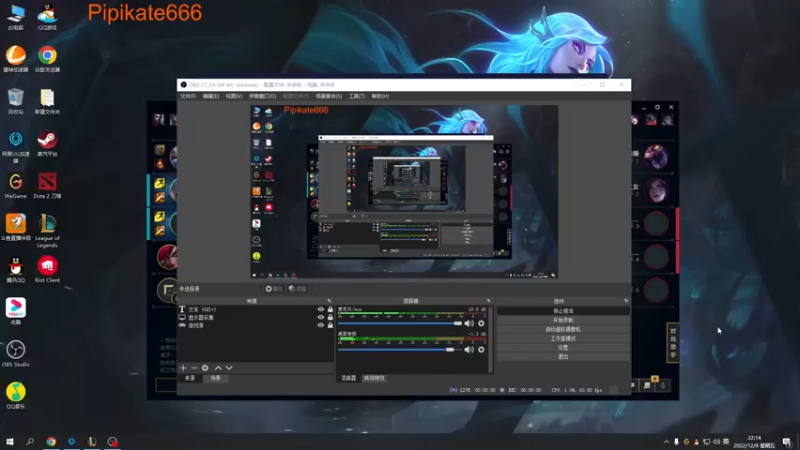The image size is (800, 450).
Task: Open the Google Chrome desktop icon
Action: [x=47, y=59]
